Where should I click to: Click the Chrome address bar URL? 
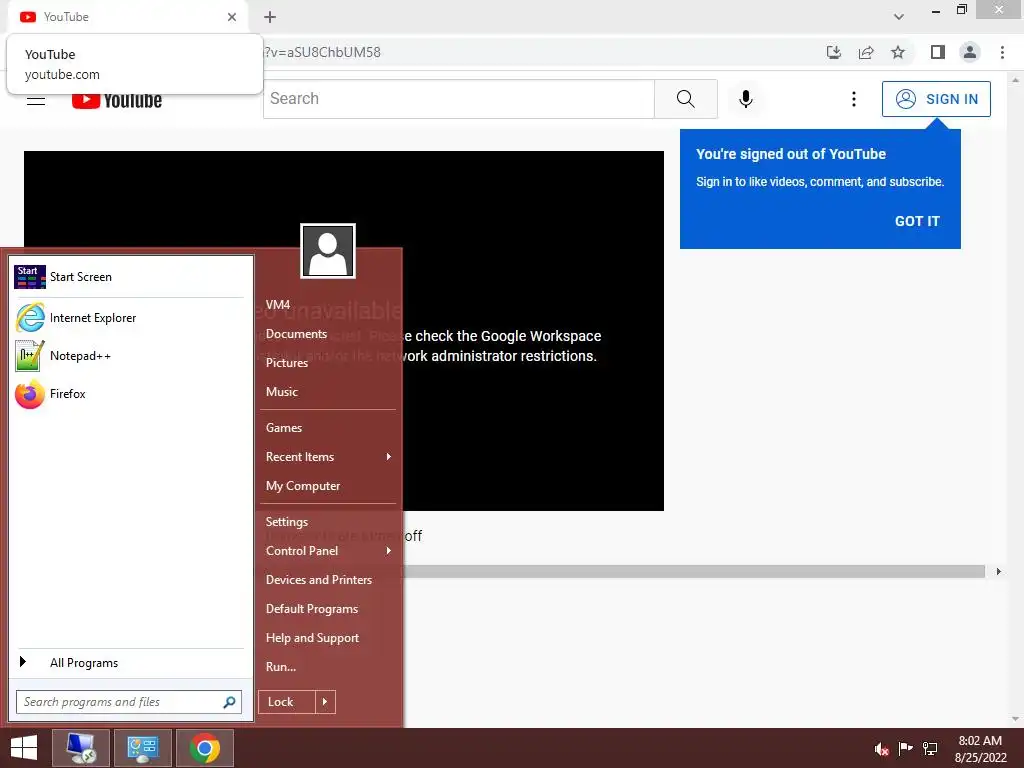(x=322, y=52)
